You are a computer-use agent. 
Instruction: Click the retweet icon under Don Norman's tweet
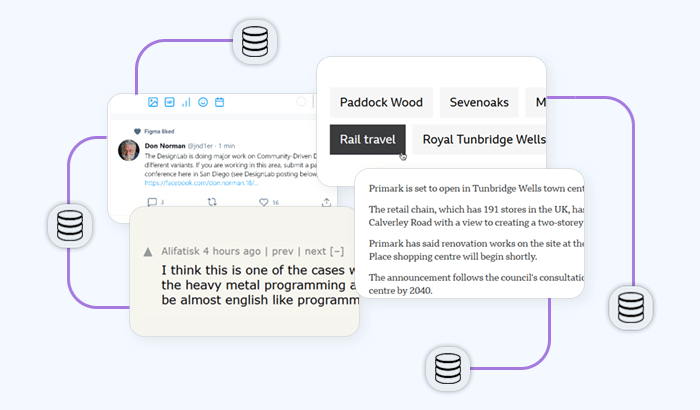pyautogui.click(x=212, y=202)
